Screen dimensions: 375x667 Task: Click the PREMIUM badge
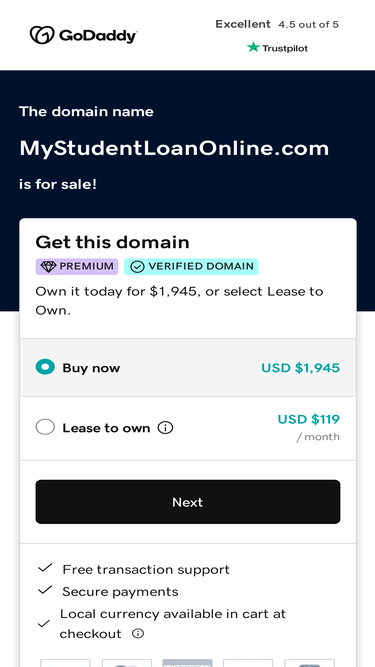(77, 267)
